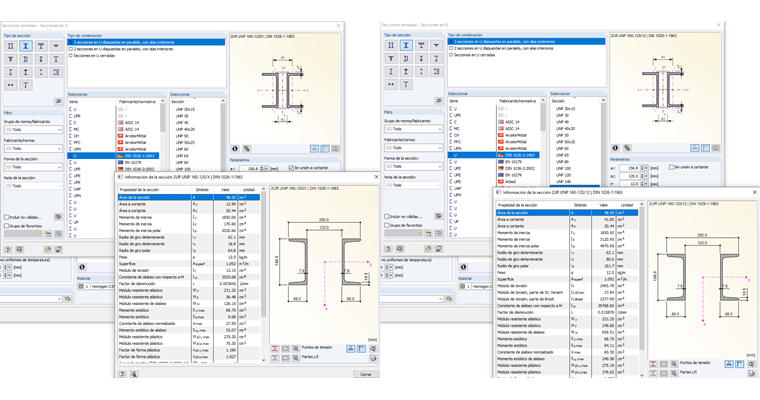
Task: Tick 'Grupo de favoritos' in left window
Action: pos(7,226)
